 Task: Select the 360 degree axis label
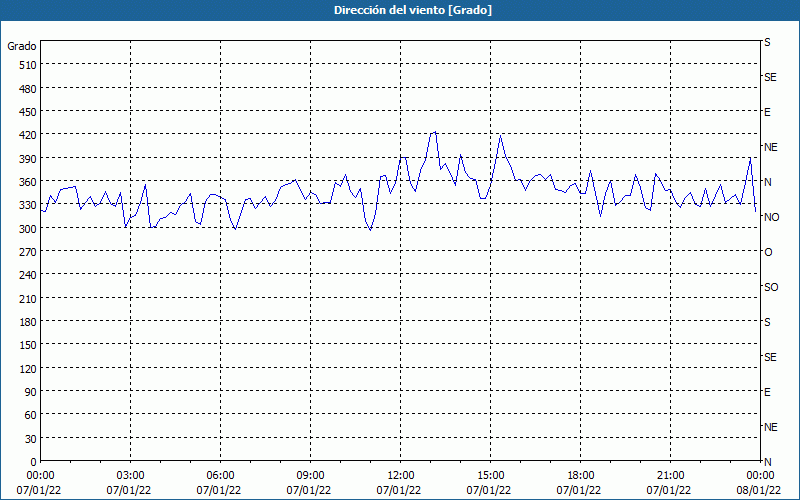28,182
